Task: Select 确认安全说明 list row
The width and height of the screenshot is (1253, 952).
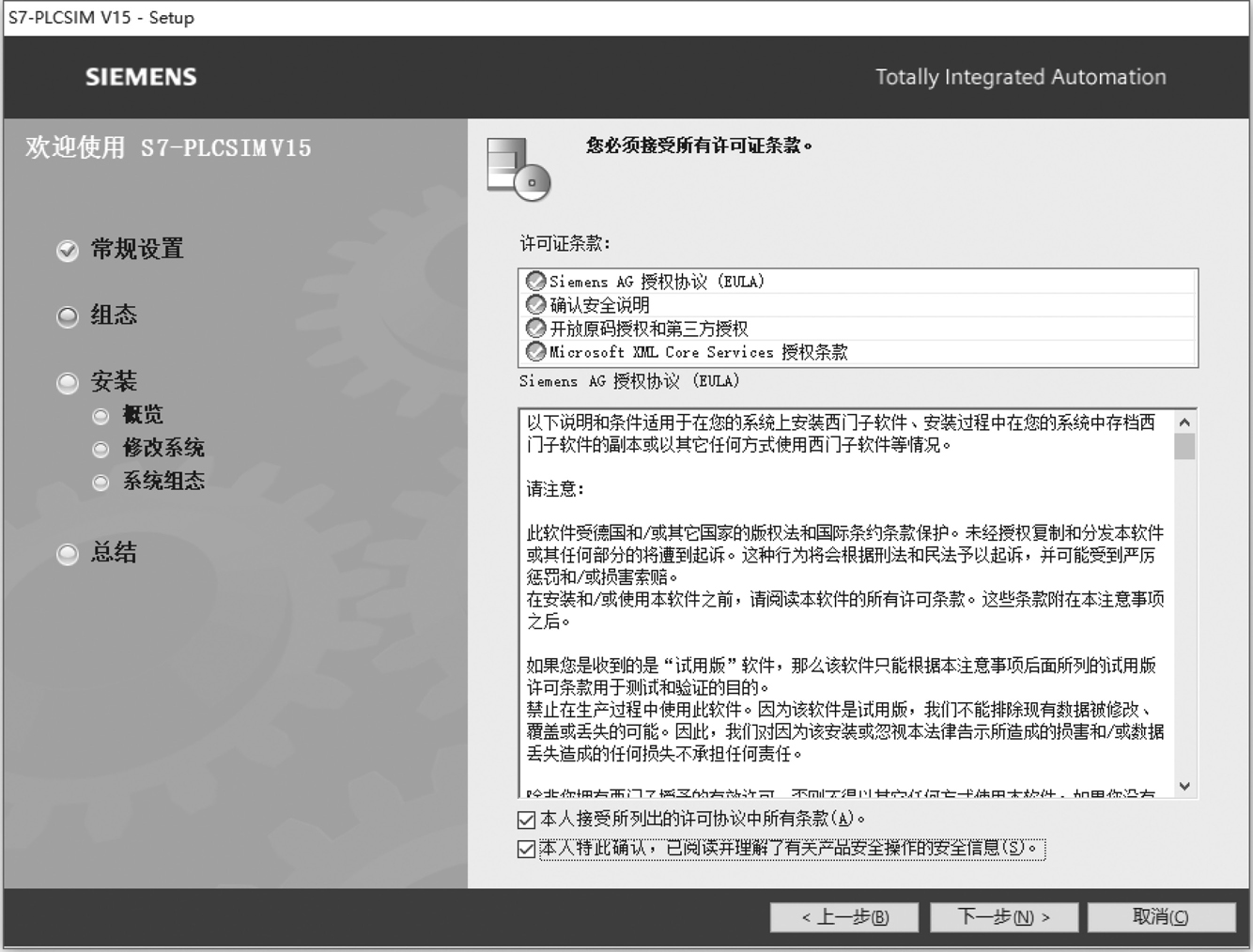Action: [x=858, y=305]
